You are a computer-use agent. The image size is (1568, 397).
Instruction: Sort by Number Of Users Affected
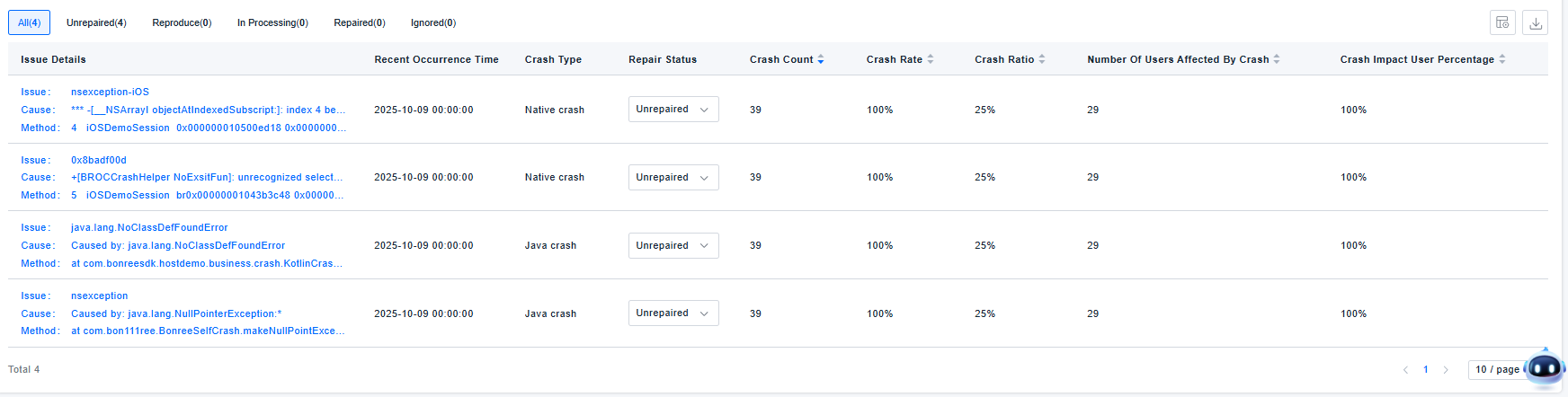point(1277,60)
